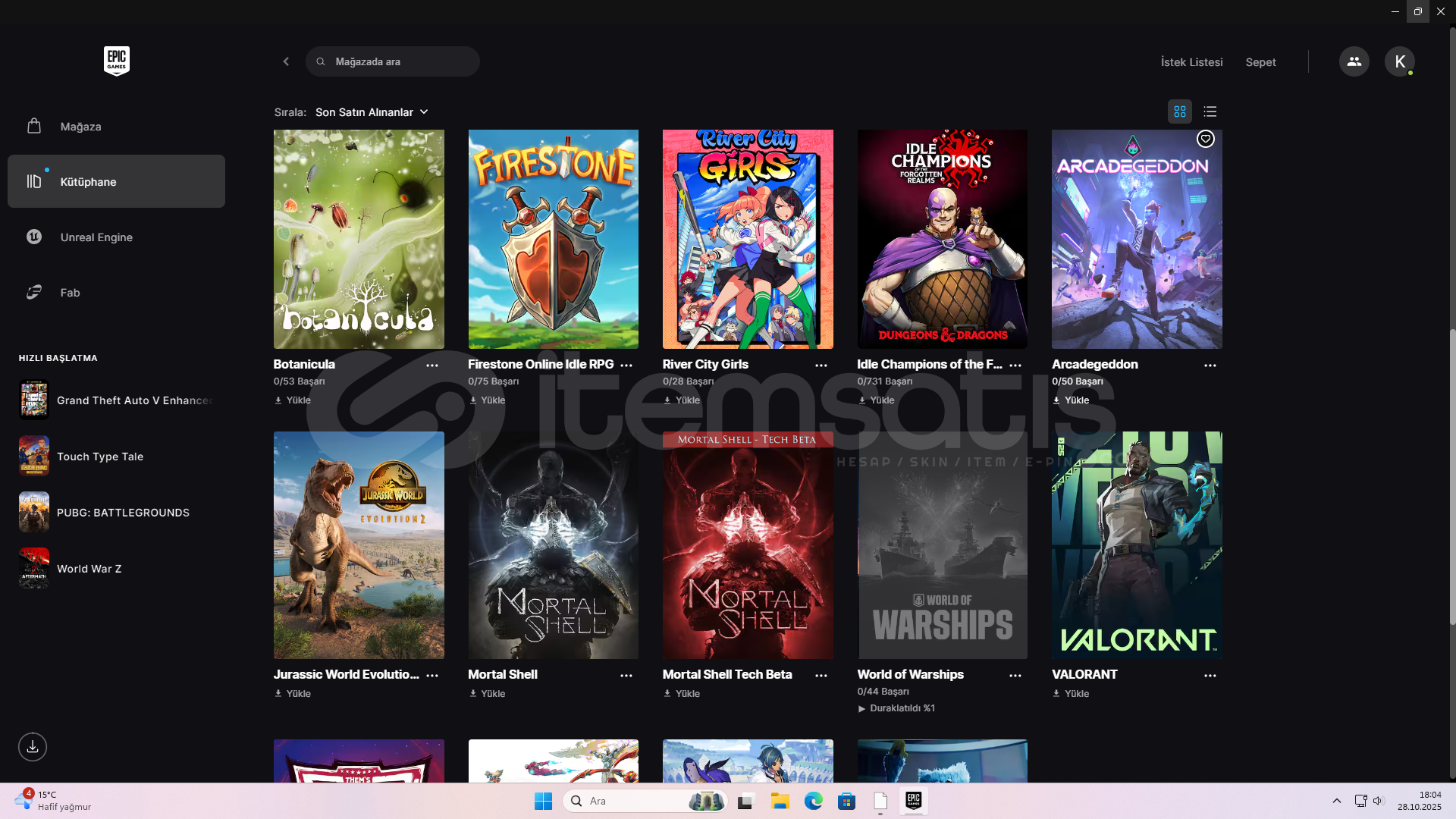Open the K profile avatar
This screenshot has height=819, width=1456.
click(1399, 61)
